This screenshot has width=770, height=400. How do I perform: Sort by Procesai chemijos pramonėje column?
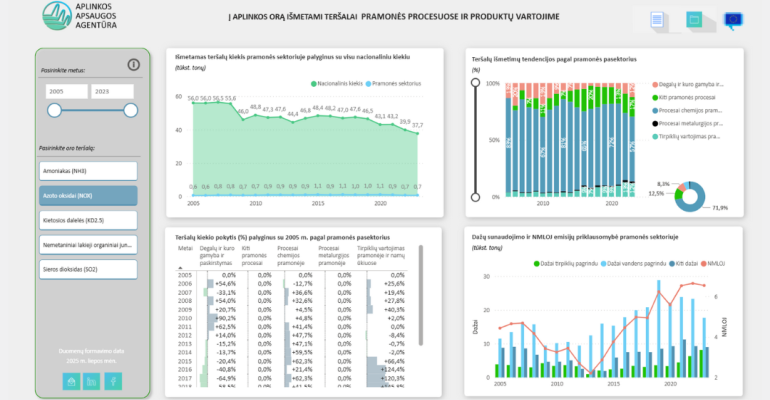291,256
